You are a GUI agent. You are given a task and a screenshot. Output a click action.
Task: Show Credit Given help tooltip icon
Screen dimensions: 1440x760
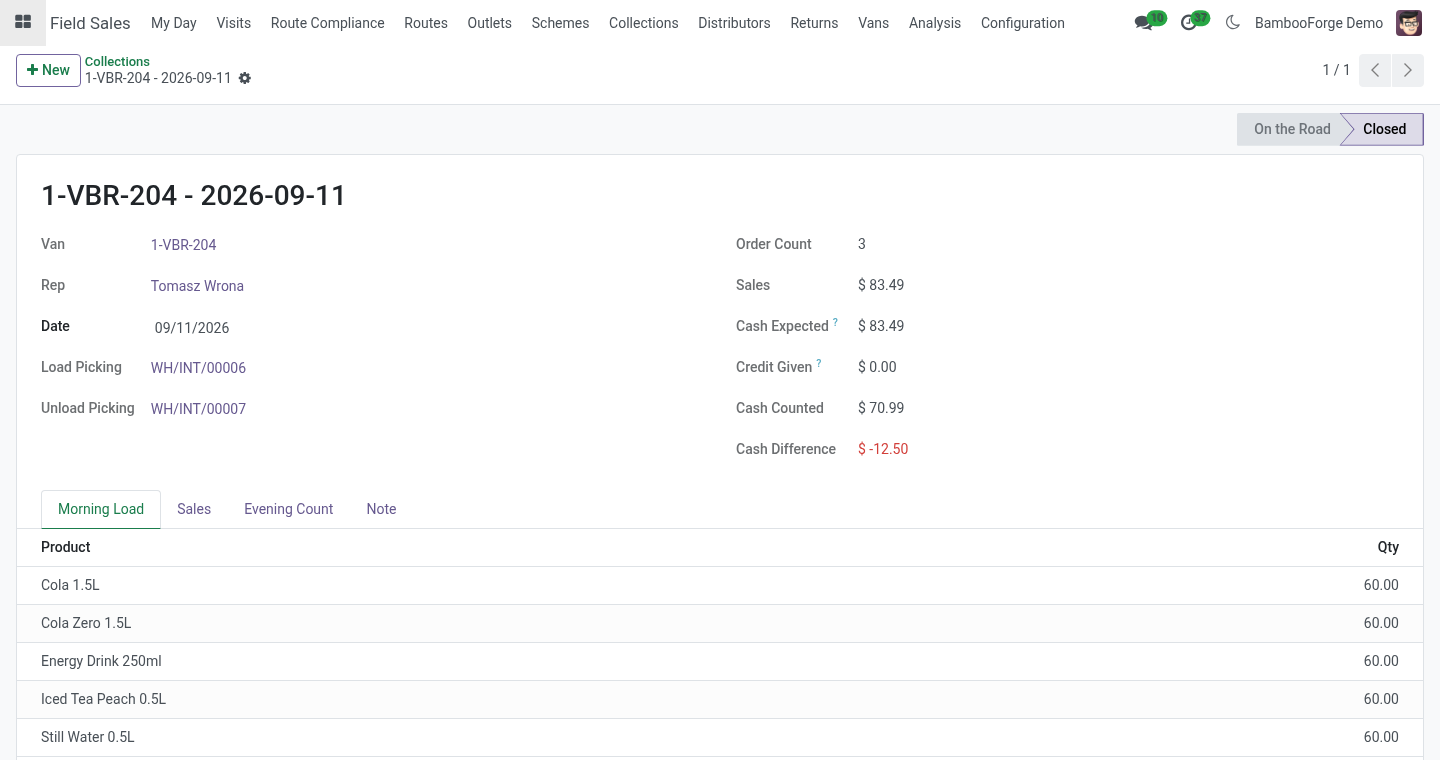[x=819, y=363]
